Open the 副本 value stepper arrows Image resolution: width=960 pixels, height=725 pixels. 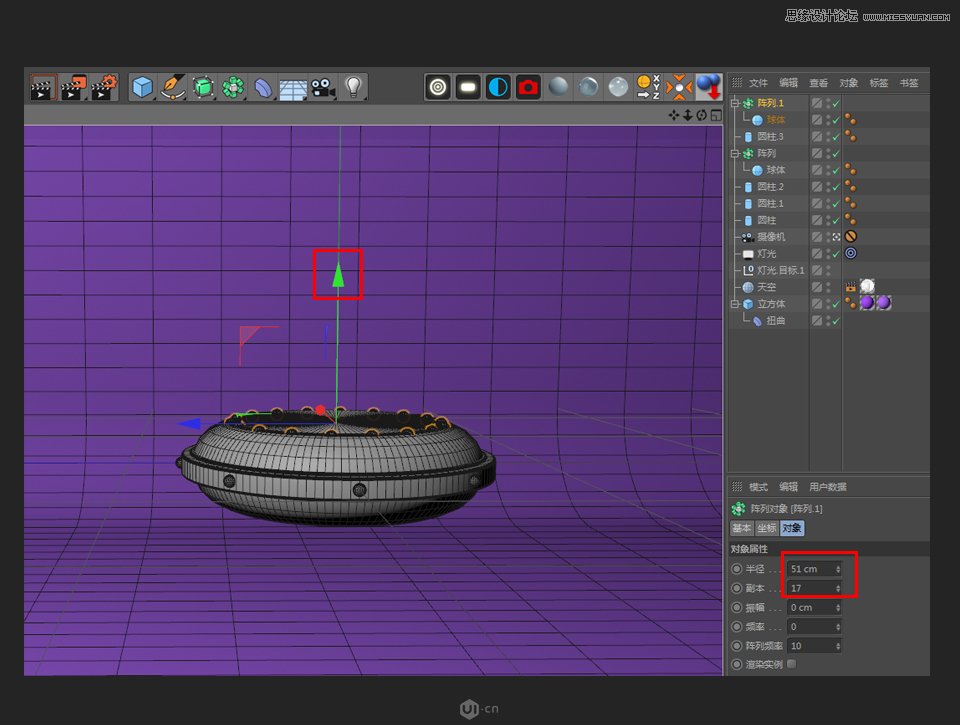838,588
